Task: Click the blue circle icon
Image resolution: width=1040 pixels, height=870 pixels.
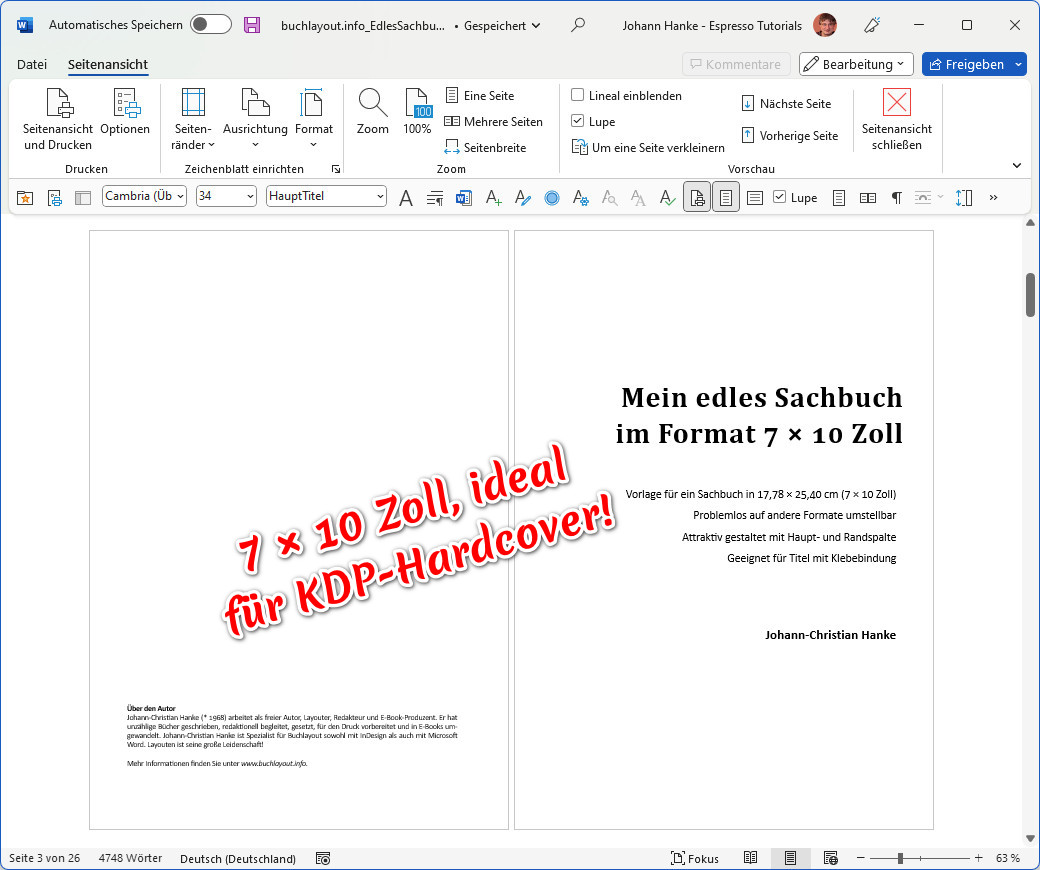Action: point(552,198)
